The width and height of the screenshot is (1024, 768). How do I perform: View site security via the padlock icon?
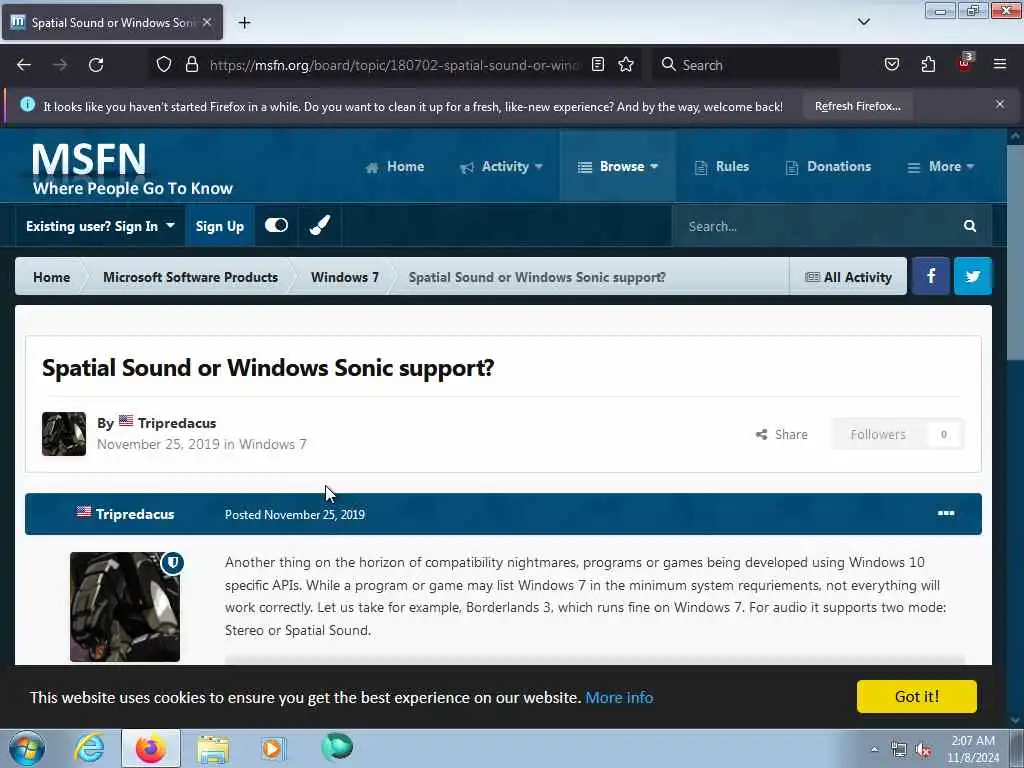tap(191, 64)
